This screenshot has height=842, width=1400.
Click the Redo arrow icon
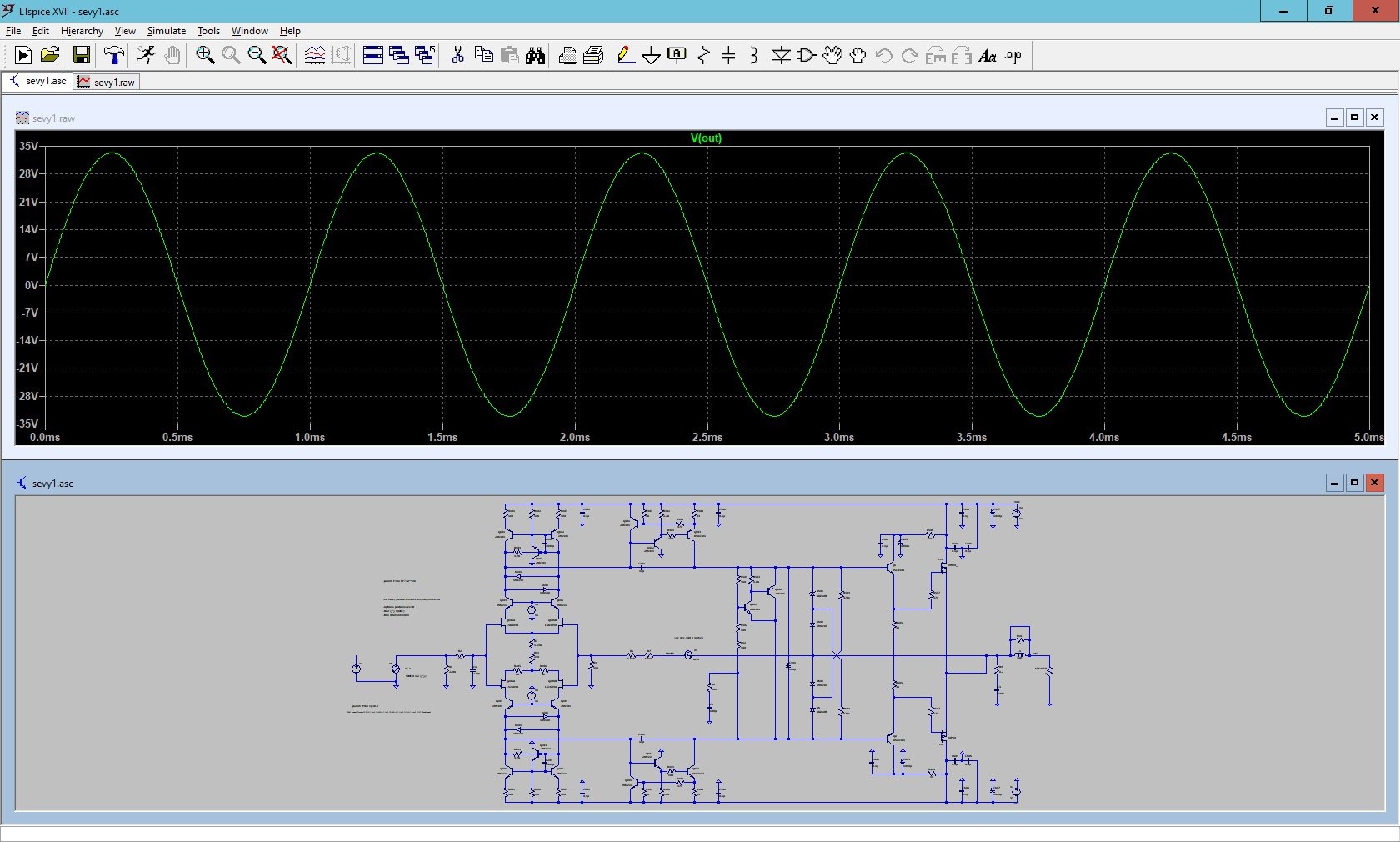(910, 55)
